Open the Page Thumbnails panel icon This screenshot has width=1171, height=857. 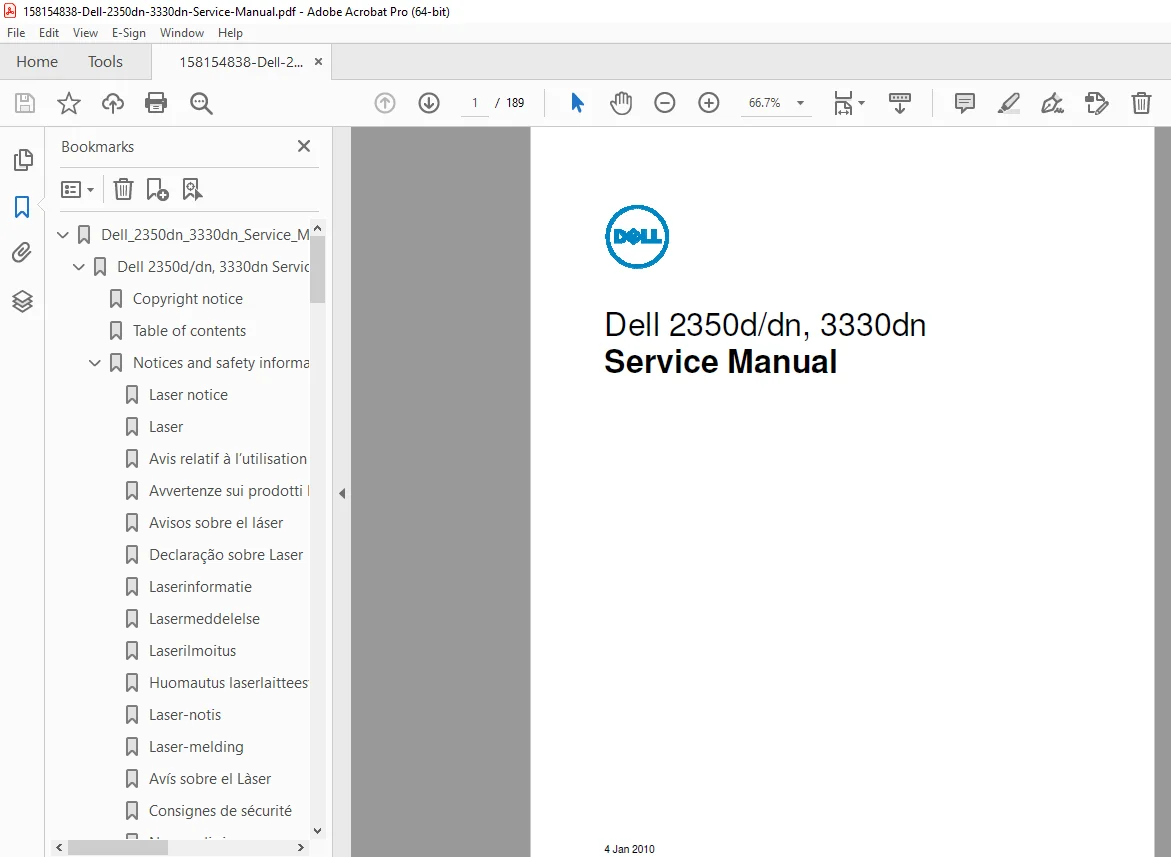(23, 159)
